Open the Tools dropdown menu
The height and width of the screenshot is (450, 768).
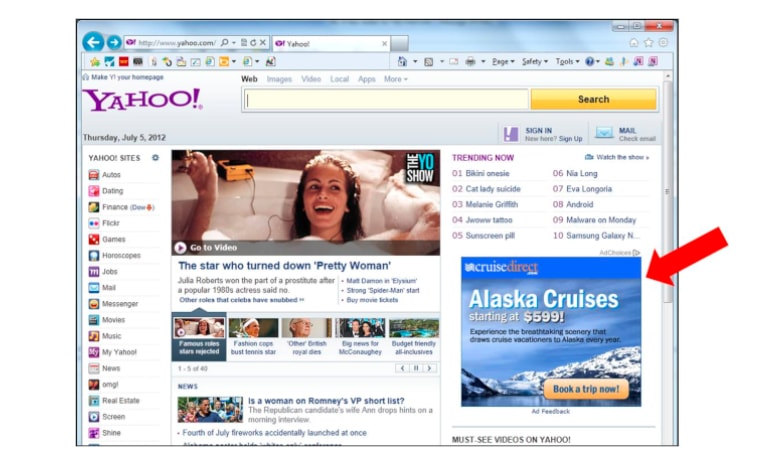(x=567, y=62)
